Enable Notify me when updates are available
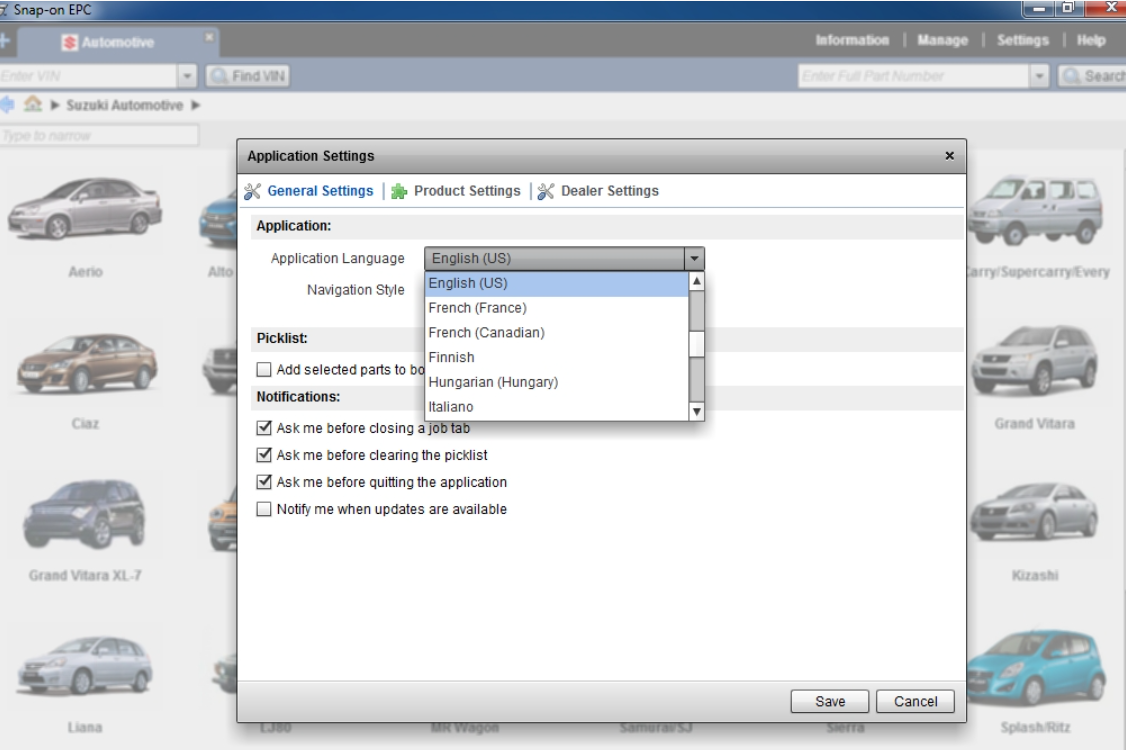Viewport: 1126px width, 750px height. pyautogui.click(x=264, y=509)
